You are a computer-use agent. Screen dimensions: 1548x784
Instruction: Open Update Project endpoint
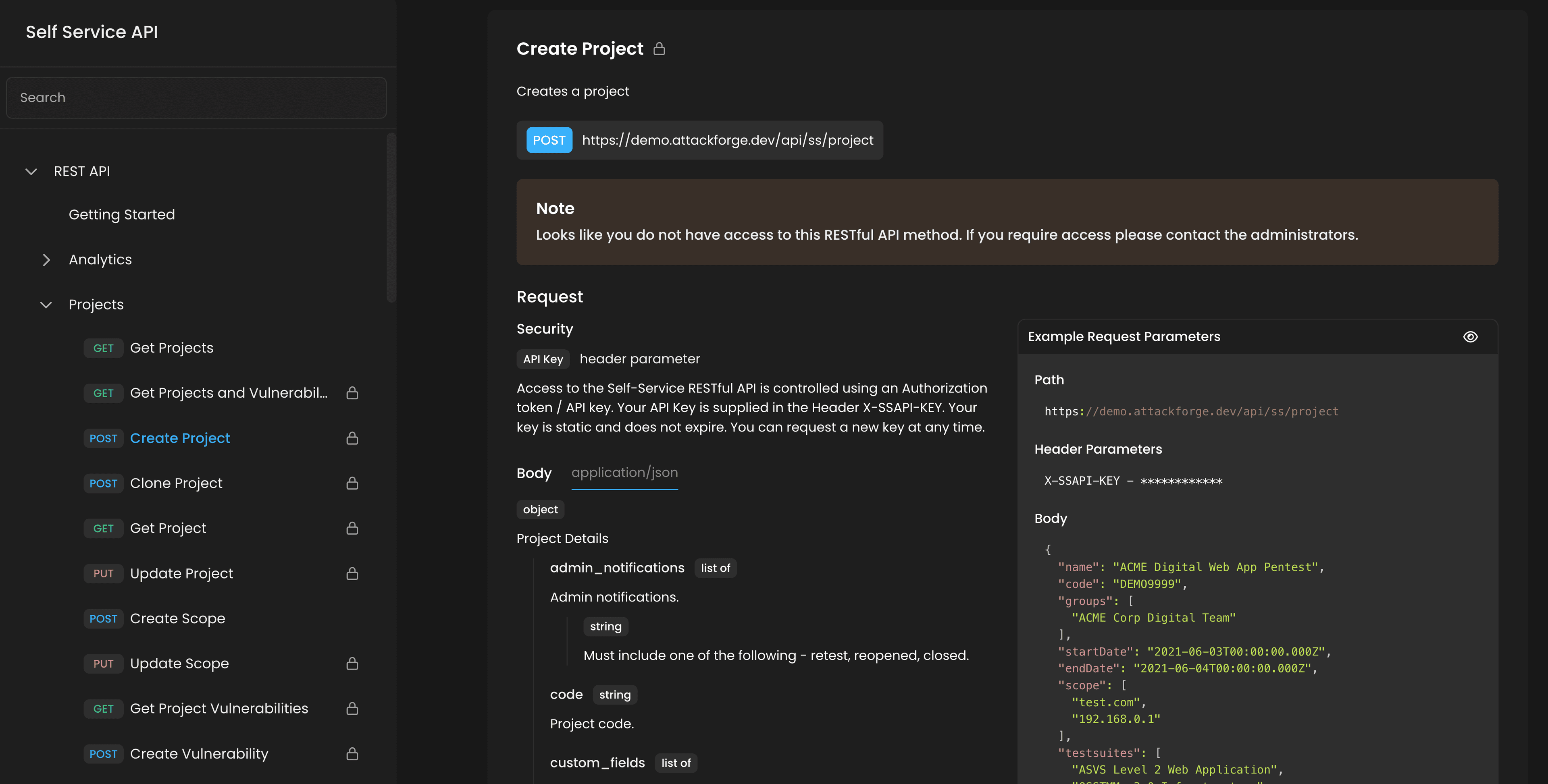pyautogui.click(x=181, y=573)
